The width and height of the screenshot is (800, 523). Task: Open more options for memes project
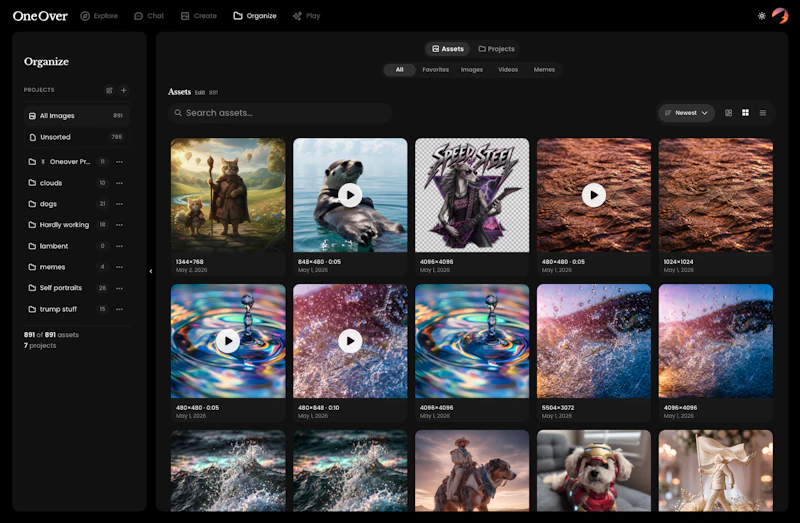pyautogui.click(x=119, y=267)
